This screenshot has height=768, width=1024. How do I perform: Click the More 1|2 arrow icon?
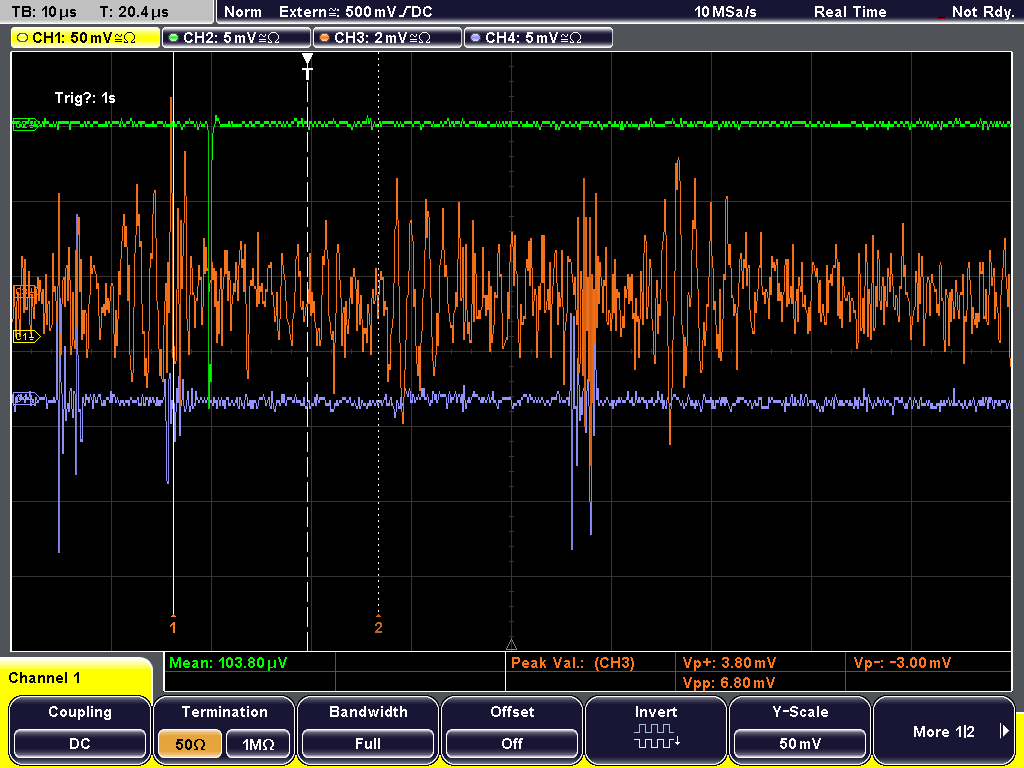pyautogui.click(x=1004, y=731)
